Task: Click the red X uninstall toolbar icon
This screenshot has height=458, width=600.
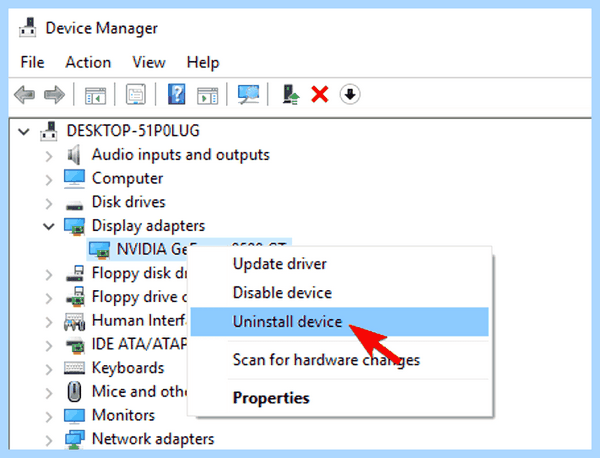Action: click(x=320, y=94)
